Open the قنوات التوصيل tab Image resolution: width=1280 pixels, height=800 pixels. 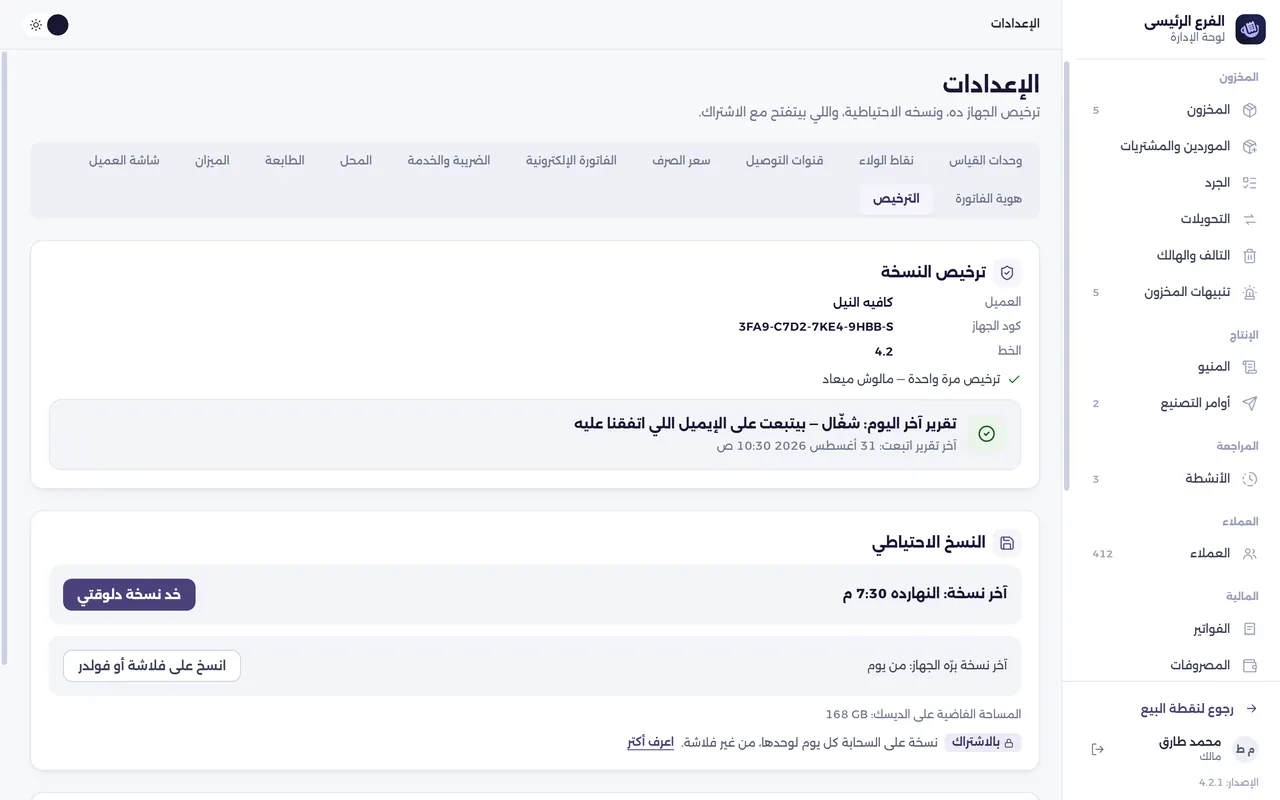click(x=785, y=161)
